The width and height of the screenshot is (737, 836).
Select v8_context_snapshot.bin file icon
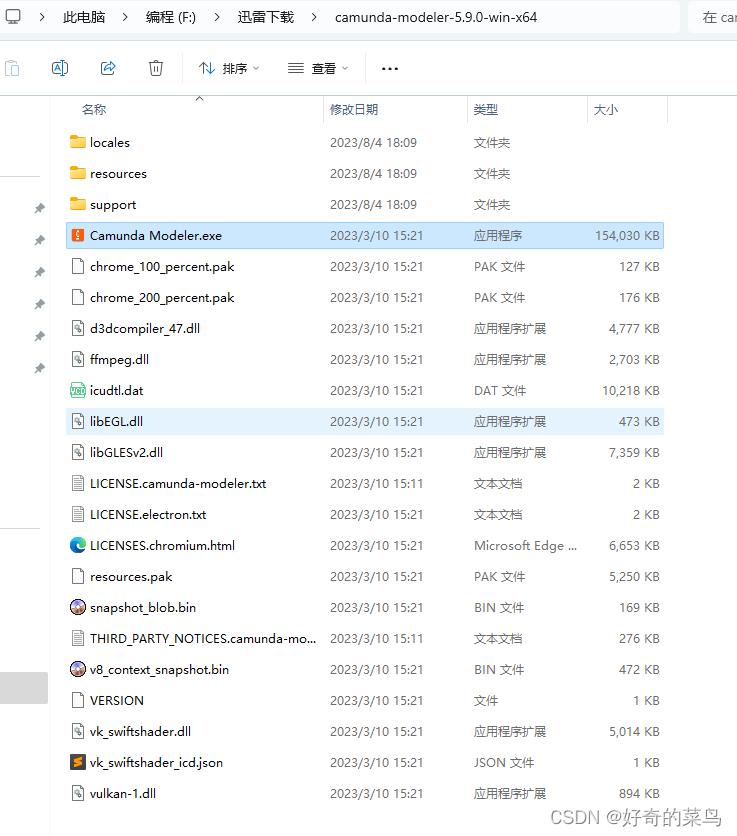point(78,669)
